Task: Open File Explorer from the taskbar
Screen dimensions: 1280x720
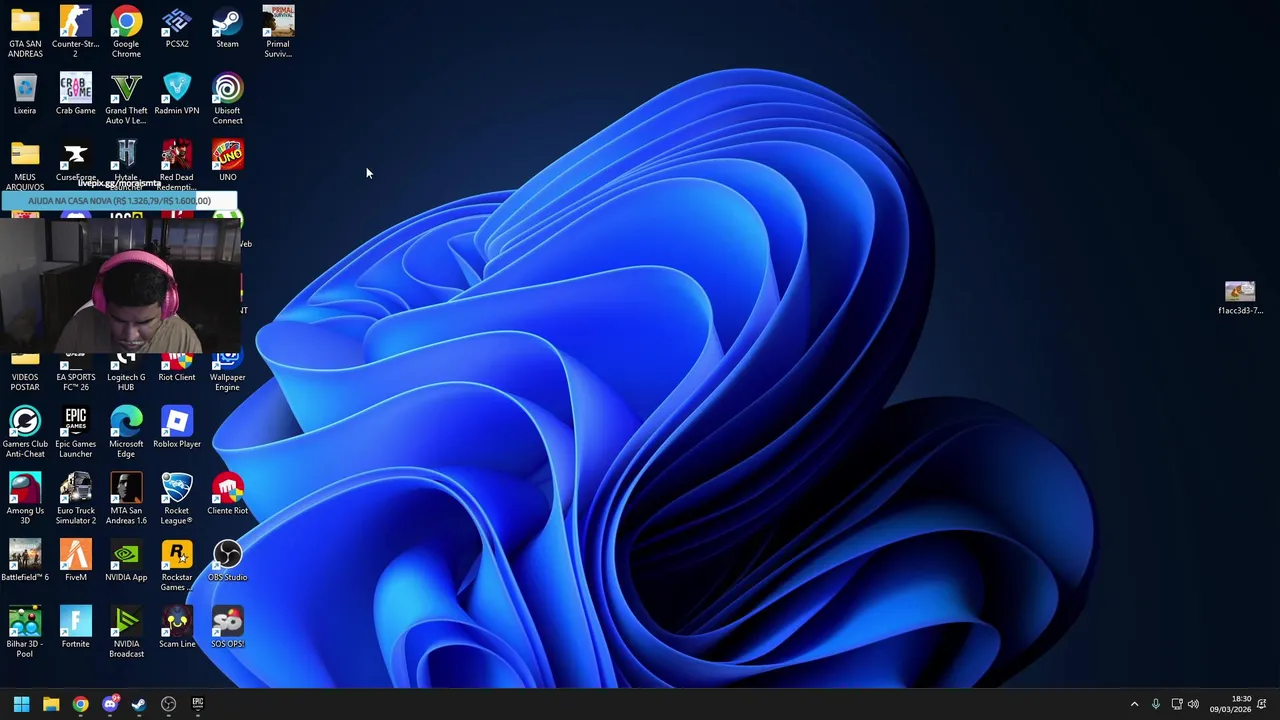Action: coord(51,704)
